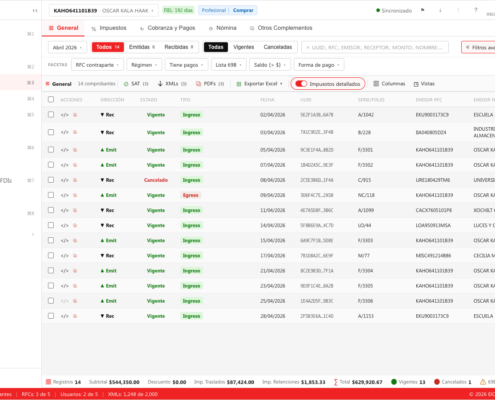Click the download arrow icon in the top bar
The width and height of the screenshot is (495, 400).
[x=440, y=10]
